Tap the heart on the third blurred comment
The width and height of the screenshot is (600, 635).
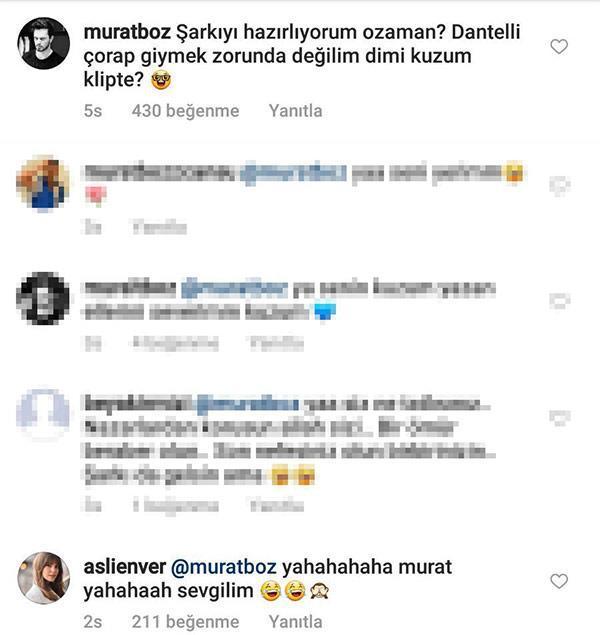(x=560, y=417)
